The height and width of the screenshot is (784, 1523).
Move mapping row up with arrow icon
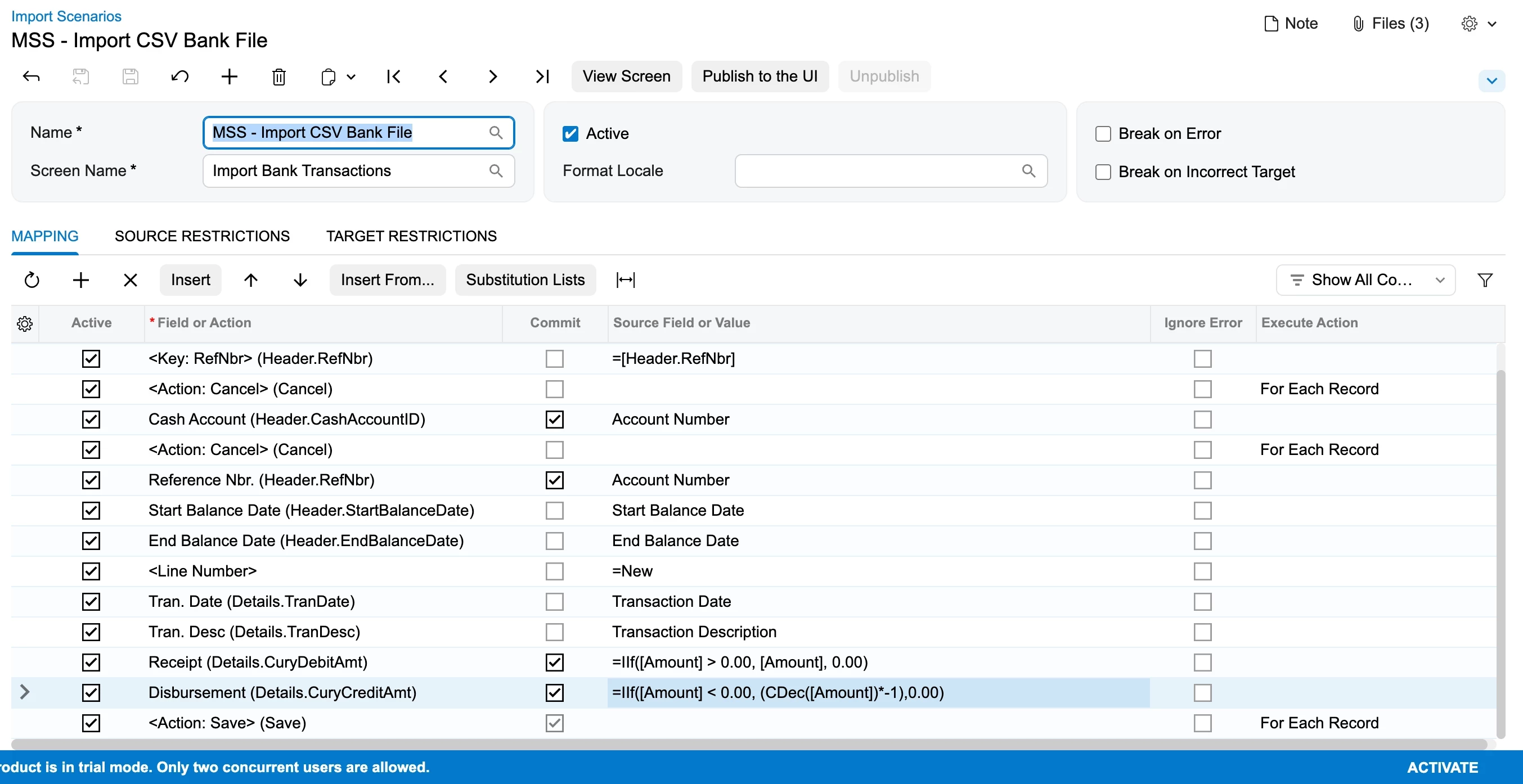[251, 280]
